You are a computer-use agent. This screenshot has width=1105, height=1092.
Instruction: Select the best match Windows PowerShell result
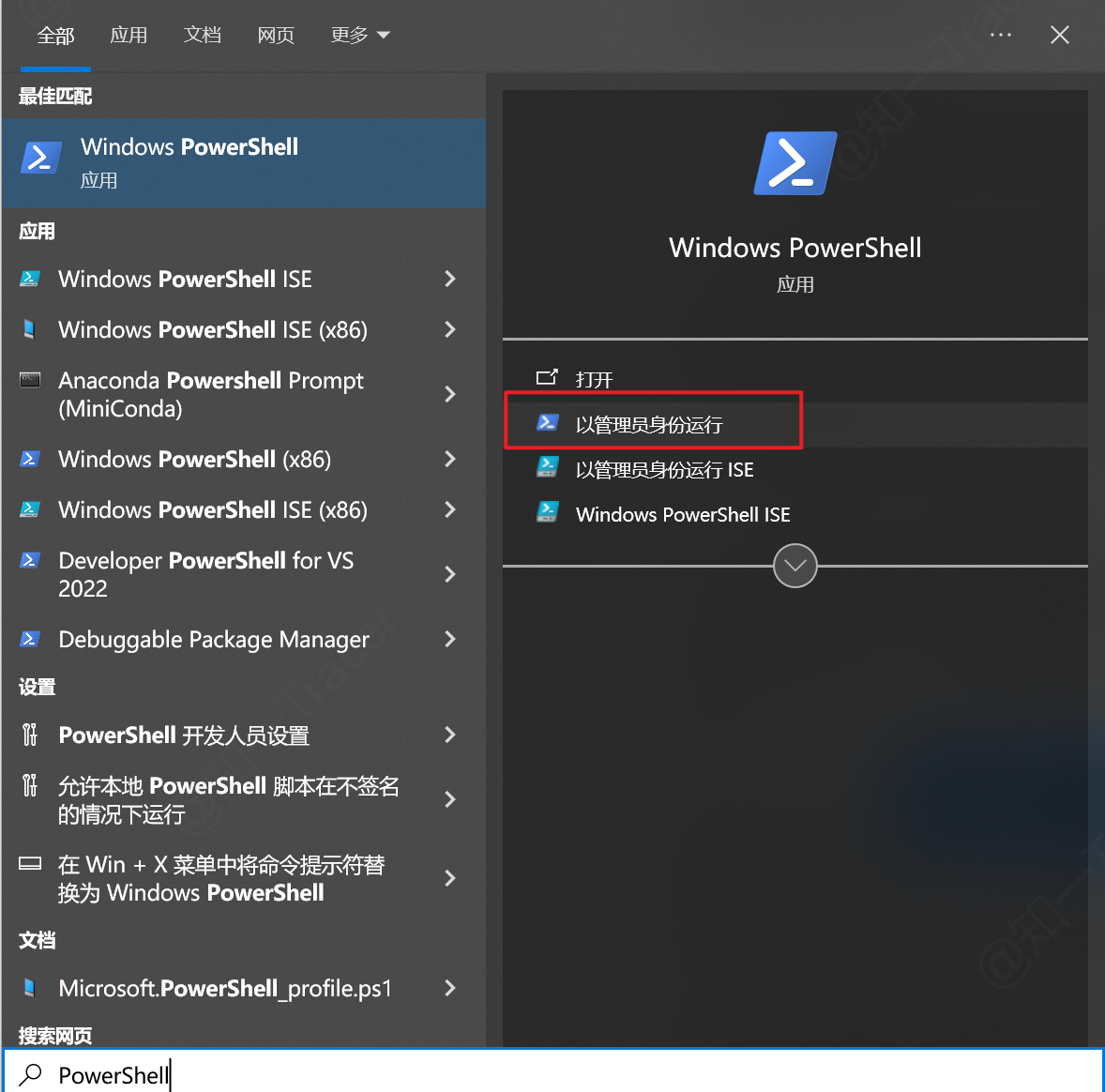click(244, 163)
